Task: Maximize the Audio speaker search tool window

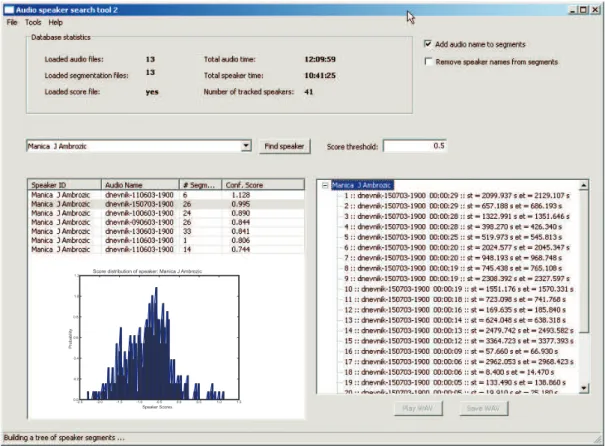Action: tap(583, 10)
